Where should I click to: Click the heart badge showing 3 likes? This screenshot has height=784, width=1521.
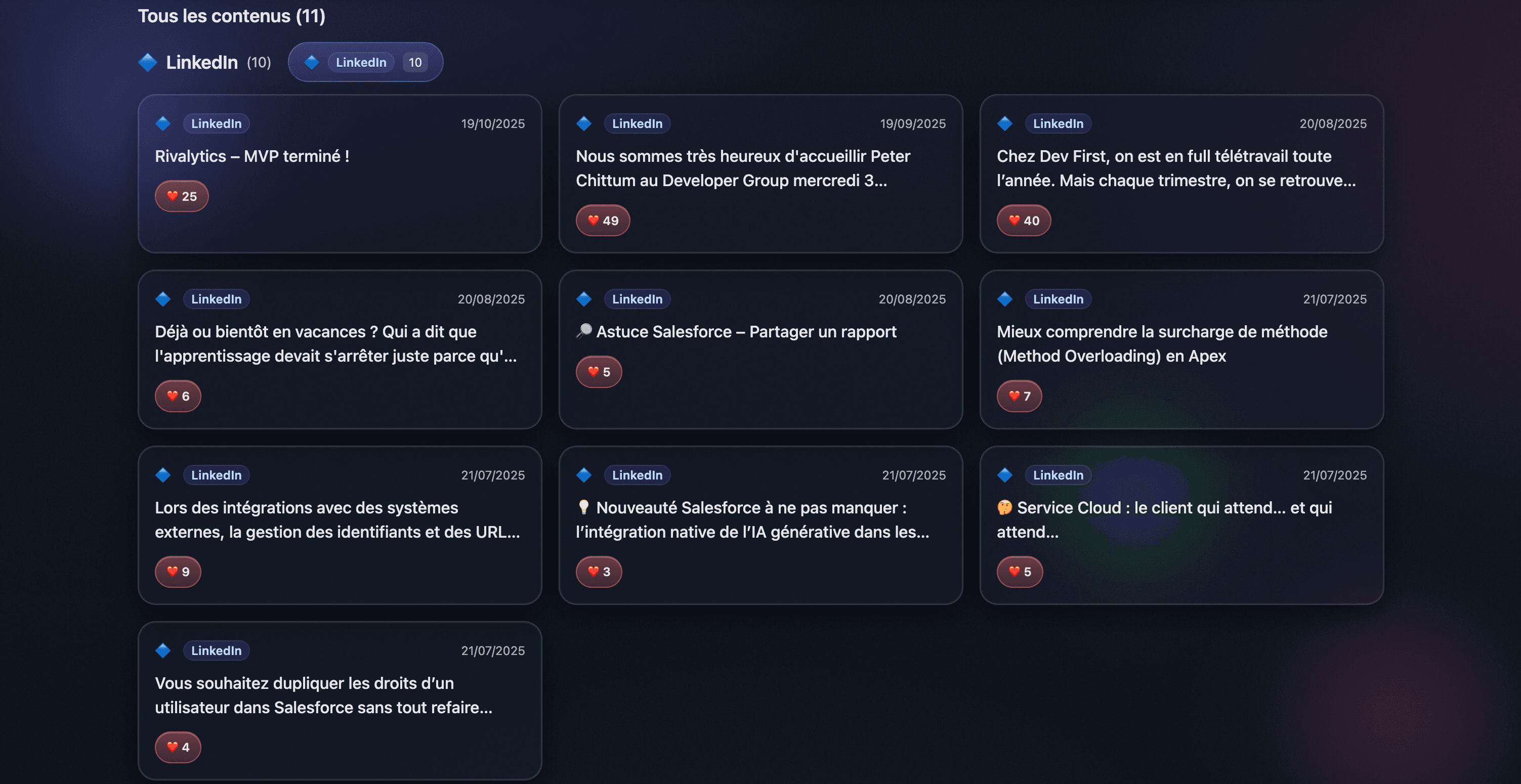pos(599,572)
